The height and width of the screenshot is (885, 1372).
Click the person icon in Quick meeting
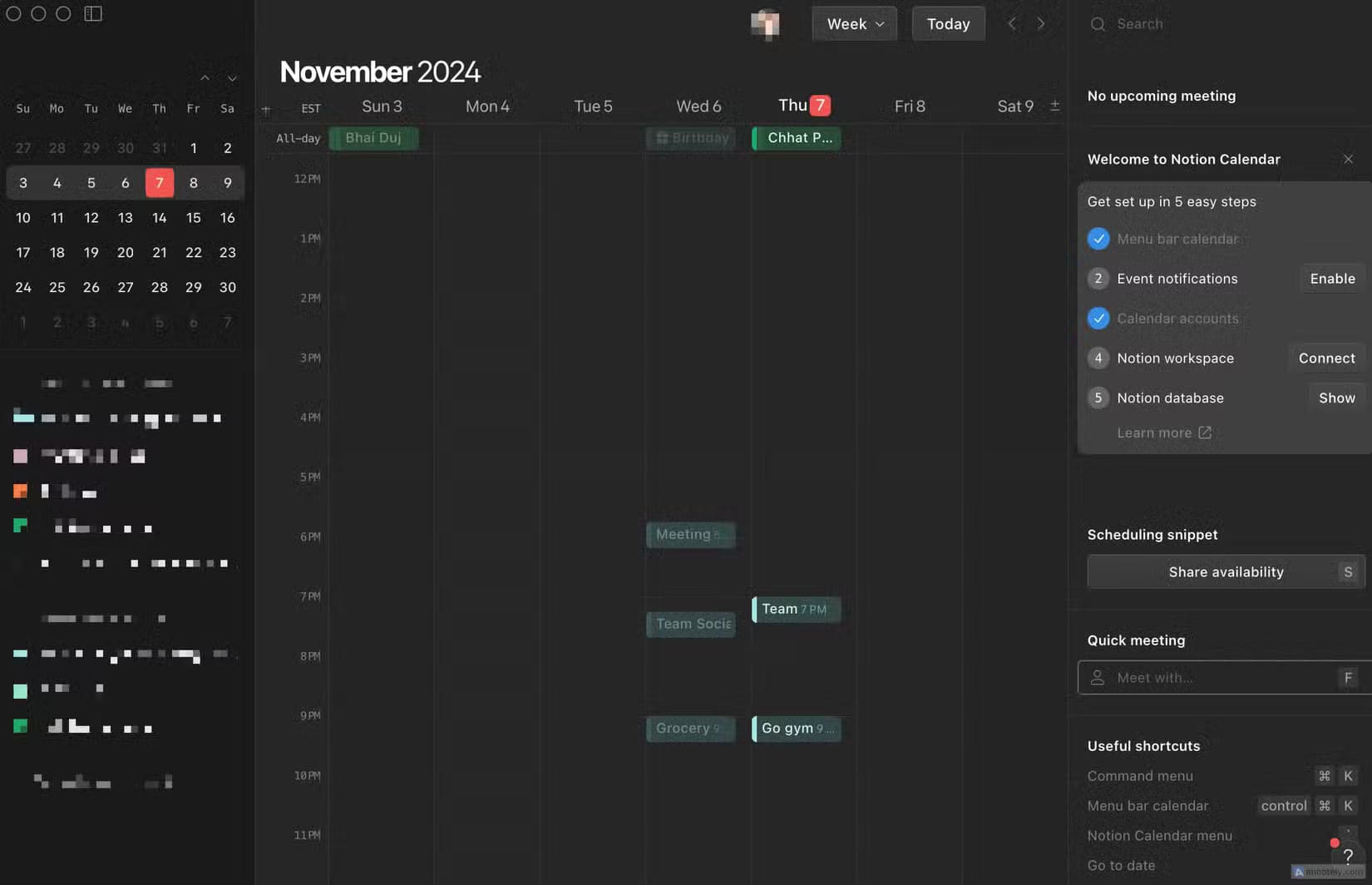pyautogui.click(x=1098, y=678)
